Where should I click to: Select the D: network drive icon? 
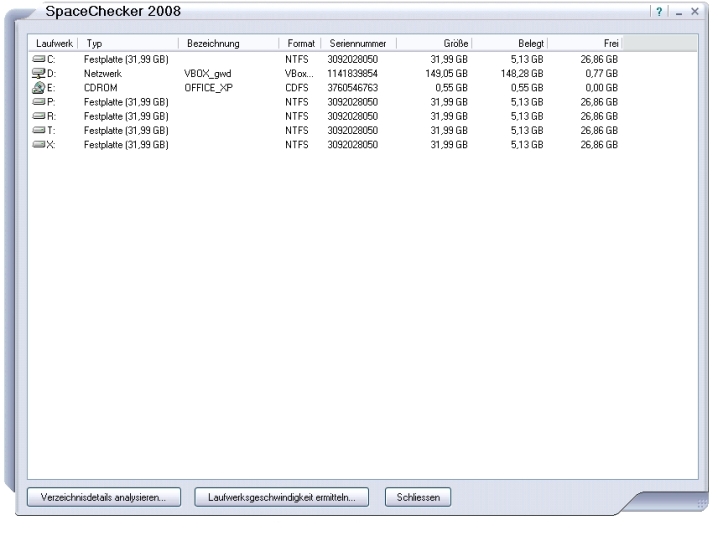coord(39,73)
